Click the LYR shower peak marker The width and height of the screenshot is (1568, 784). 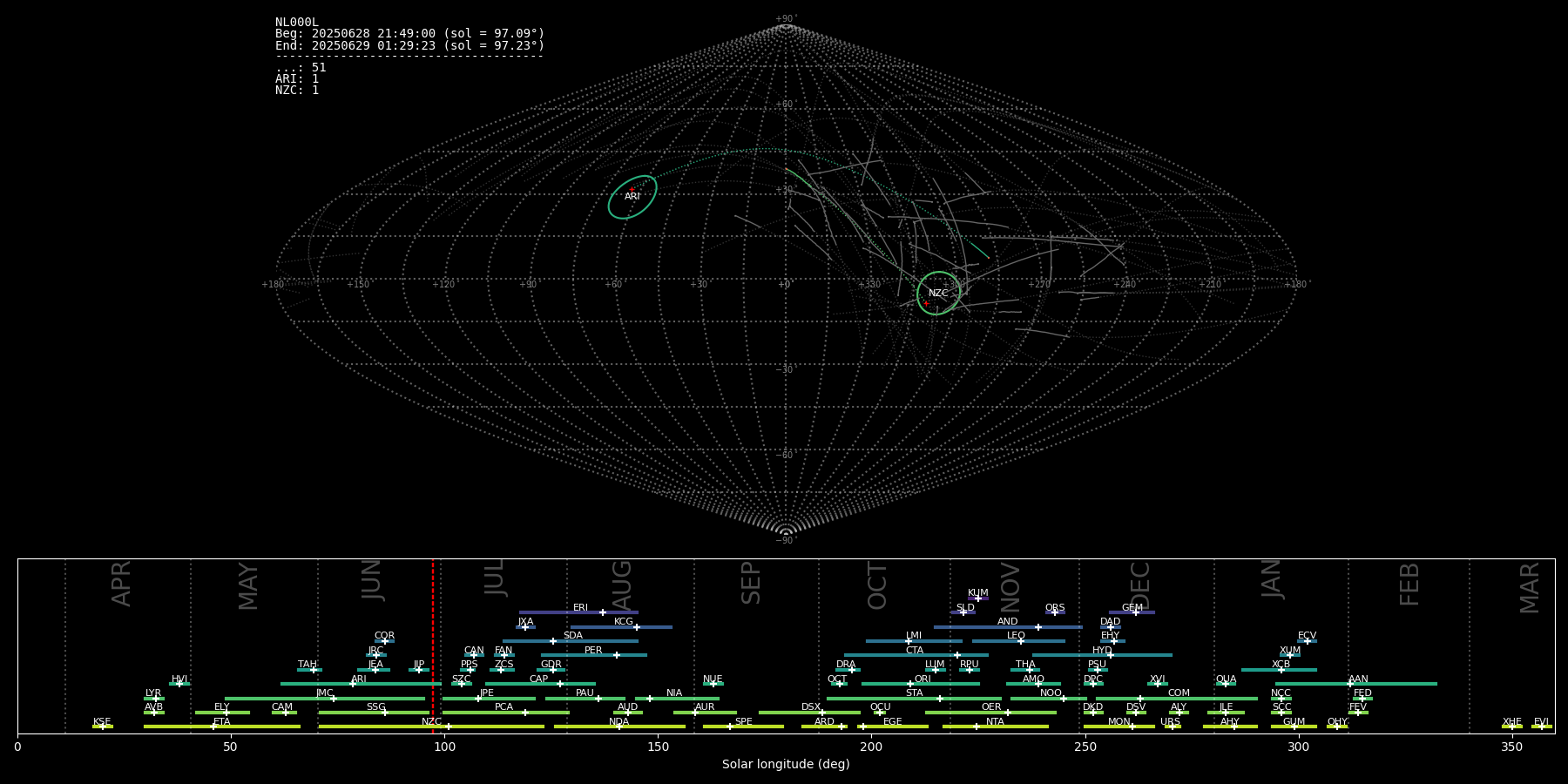click(x=156, y=699)
